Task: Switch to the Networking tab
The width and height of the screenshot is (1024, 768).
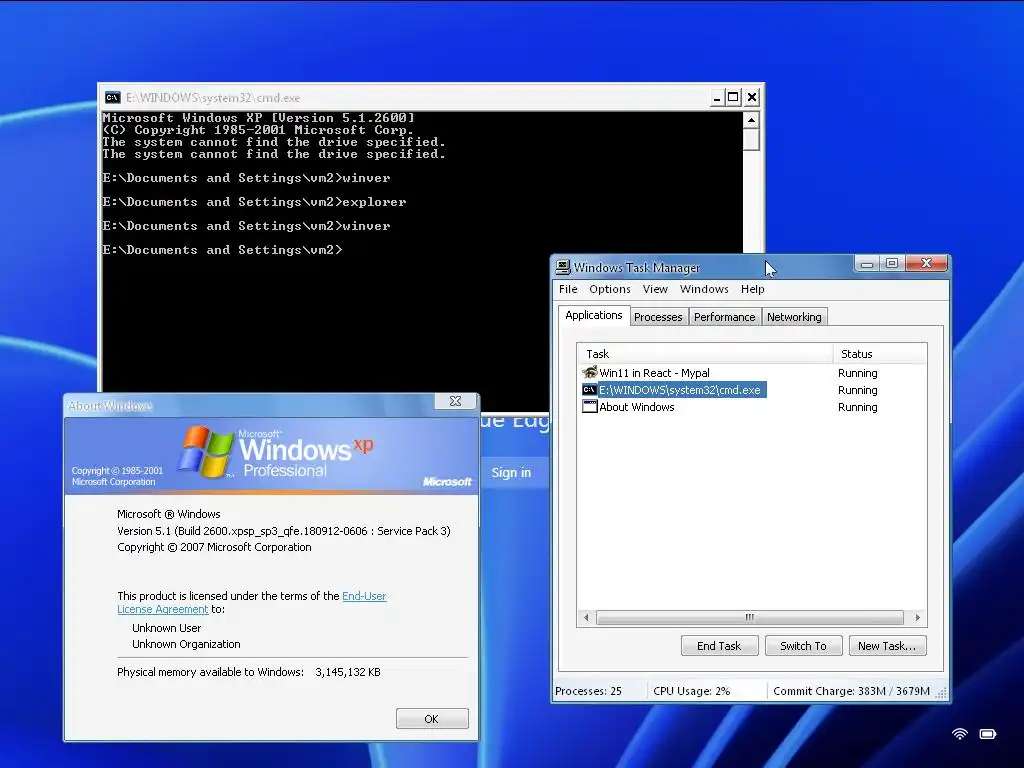Action: pyautogui.click(x=794, y=317)
